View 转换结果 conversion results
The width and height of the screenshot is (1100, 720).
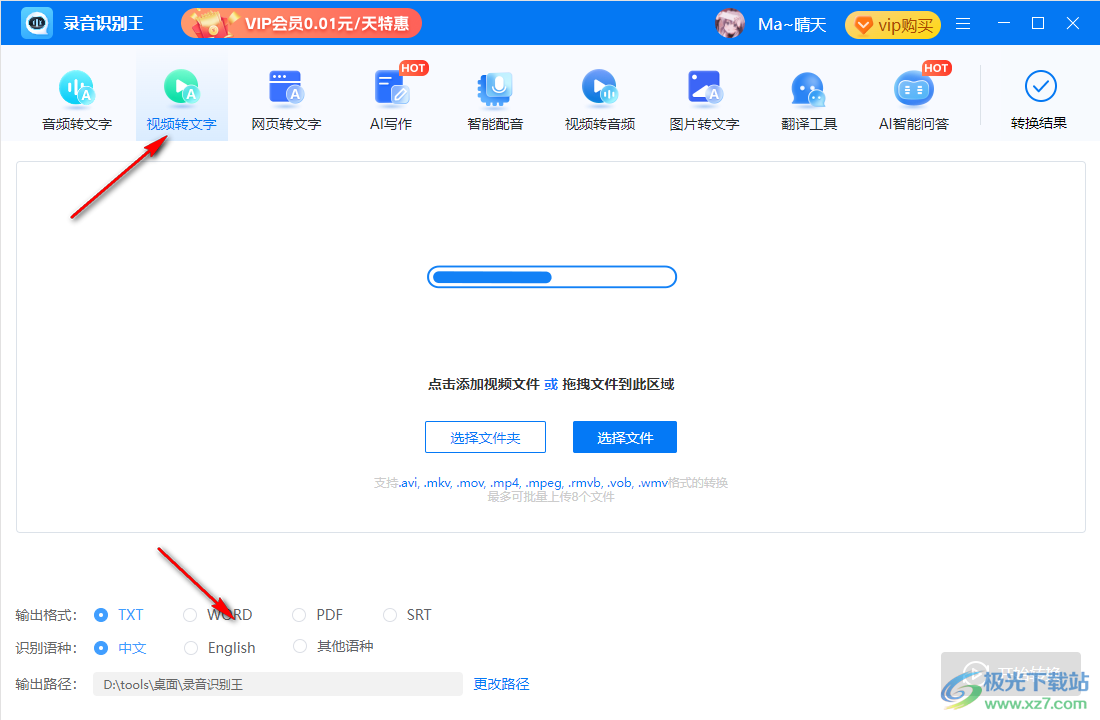click(1039, 100)
